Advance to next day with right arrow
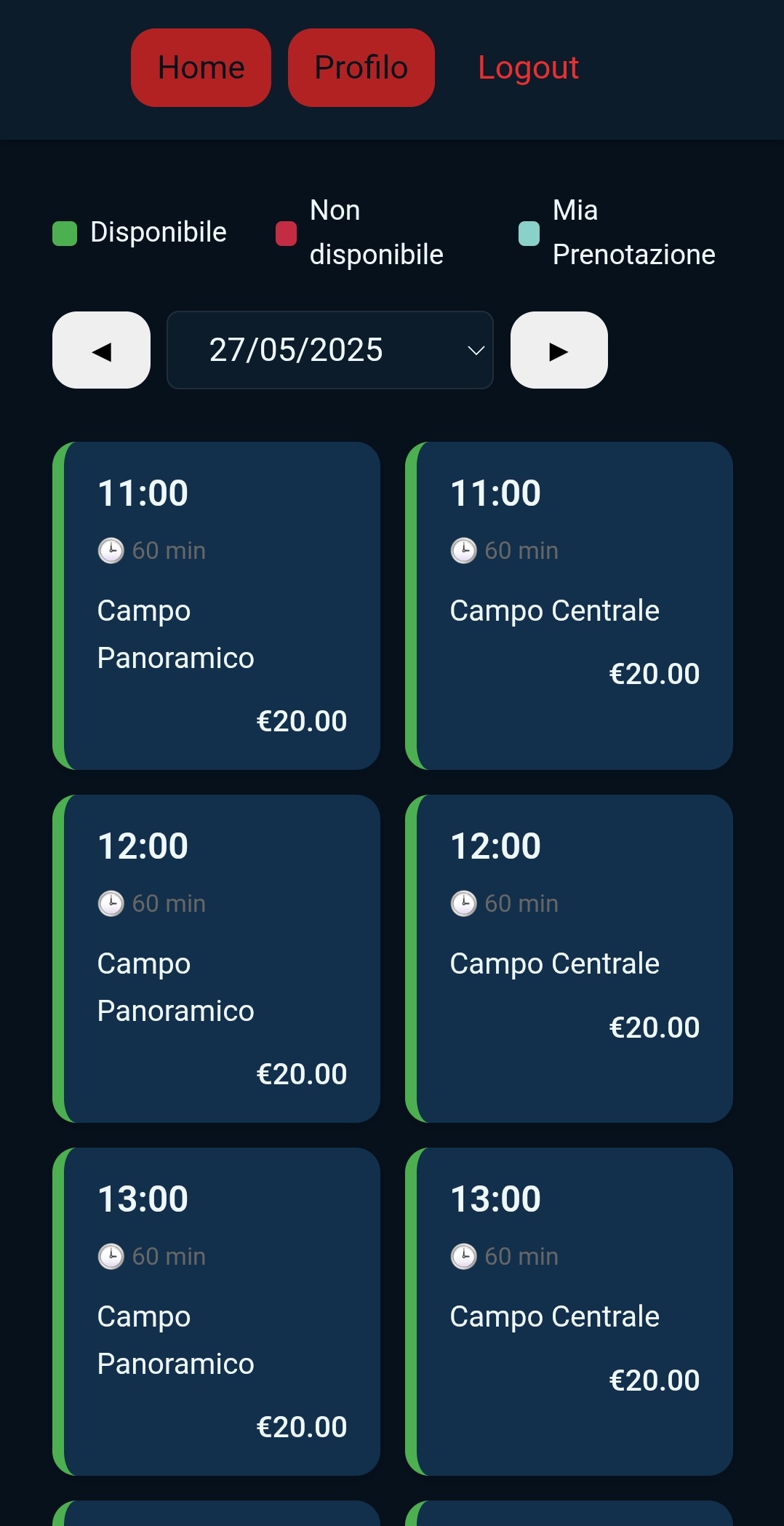This screenshot has height=1526, width=784. tap(559, 350)
